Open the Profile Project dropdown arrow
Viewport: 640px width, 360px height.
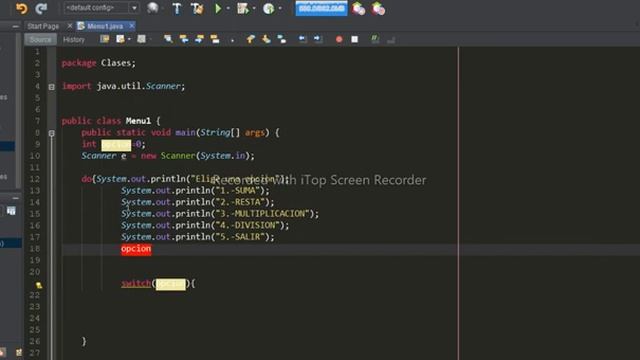click(280, 8)
